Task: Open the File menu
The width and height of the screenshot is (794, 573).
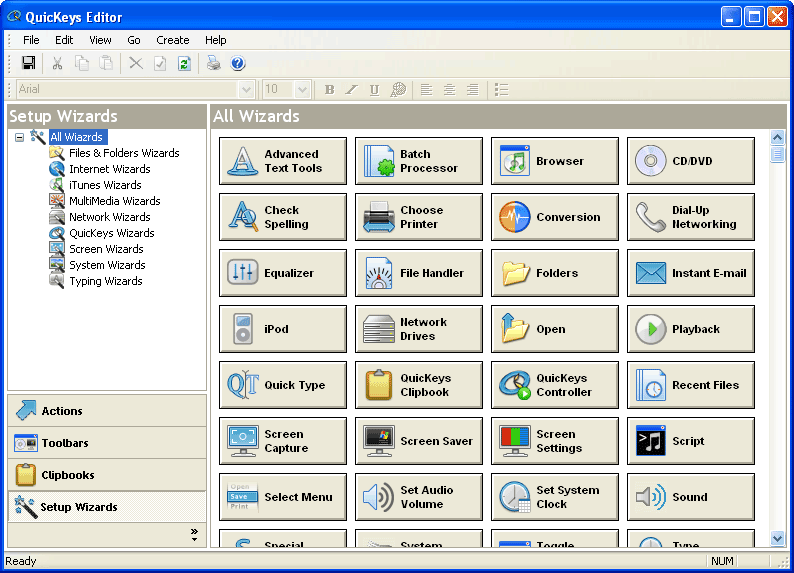Action: (31, 40)
